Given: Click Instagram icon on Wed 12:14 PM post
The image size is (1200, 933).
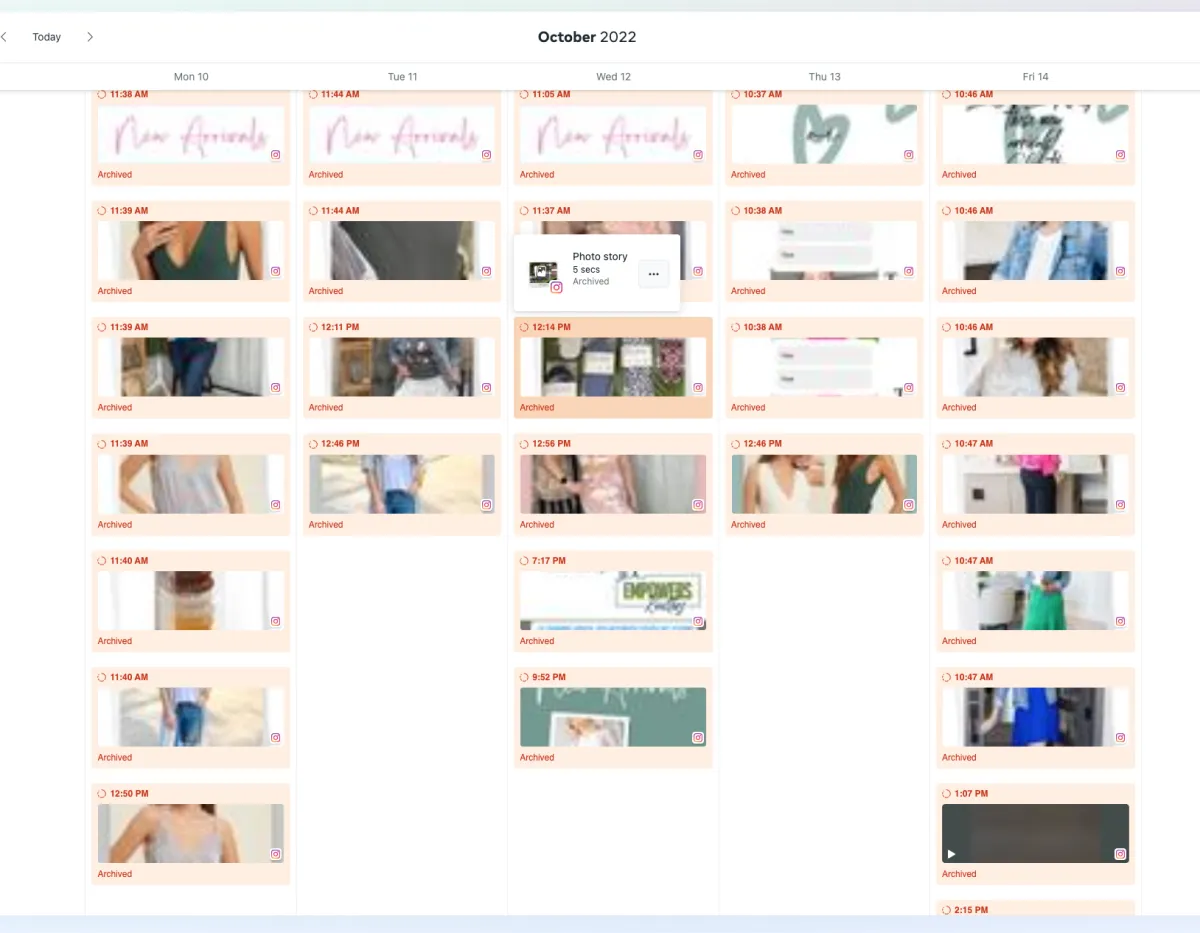Looking at the screenshot, I should pos(698,388).
